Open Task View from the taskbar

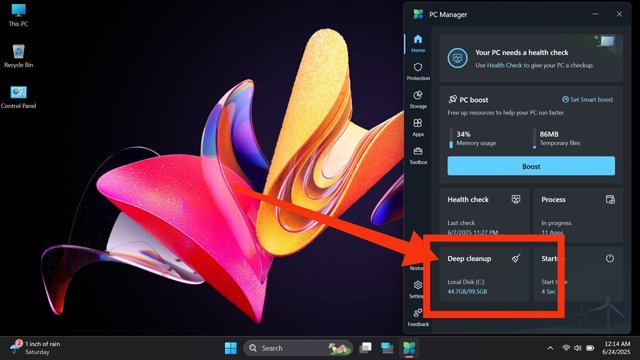coord(365,348)
